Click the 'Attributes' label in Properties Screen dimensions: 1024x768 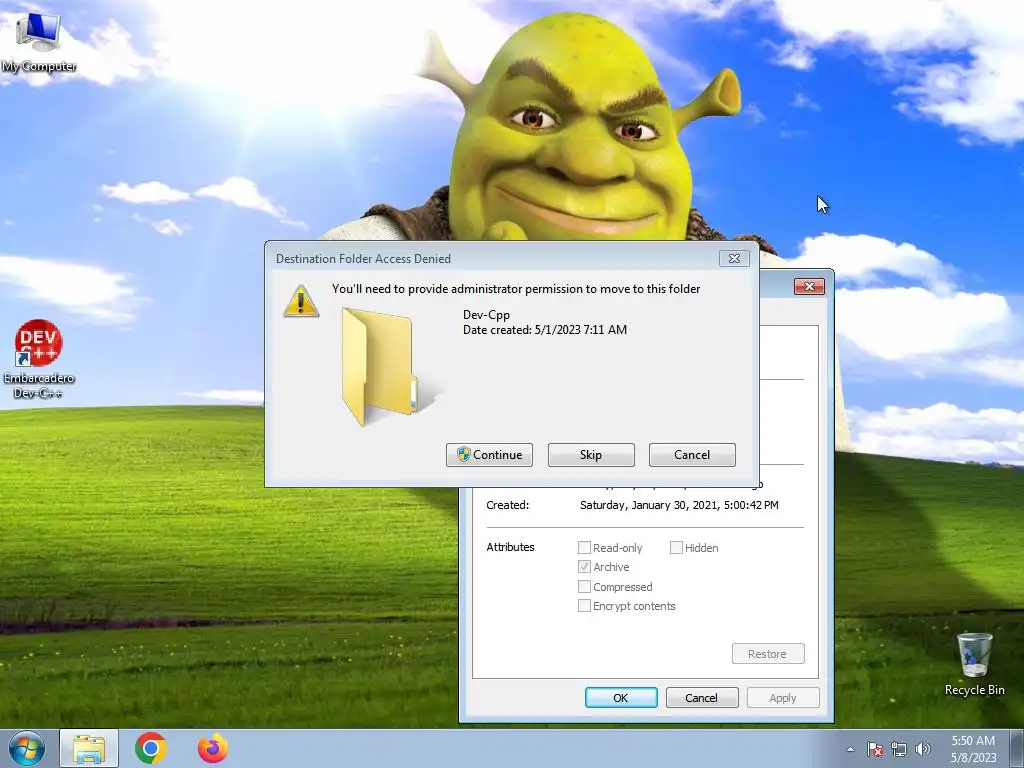(510, 547)
